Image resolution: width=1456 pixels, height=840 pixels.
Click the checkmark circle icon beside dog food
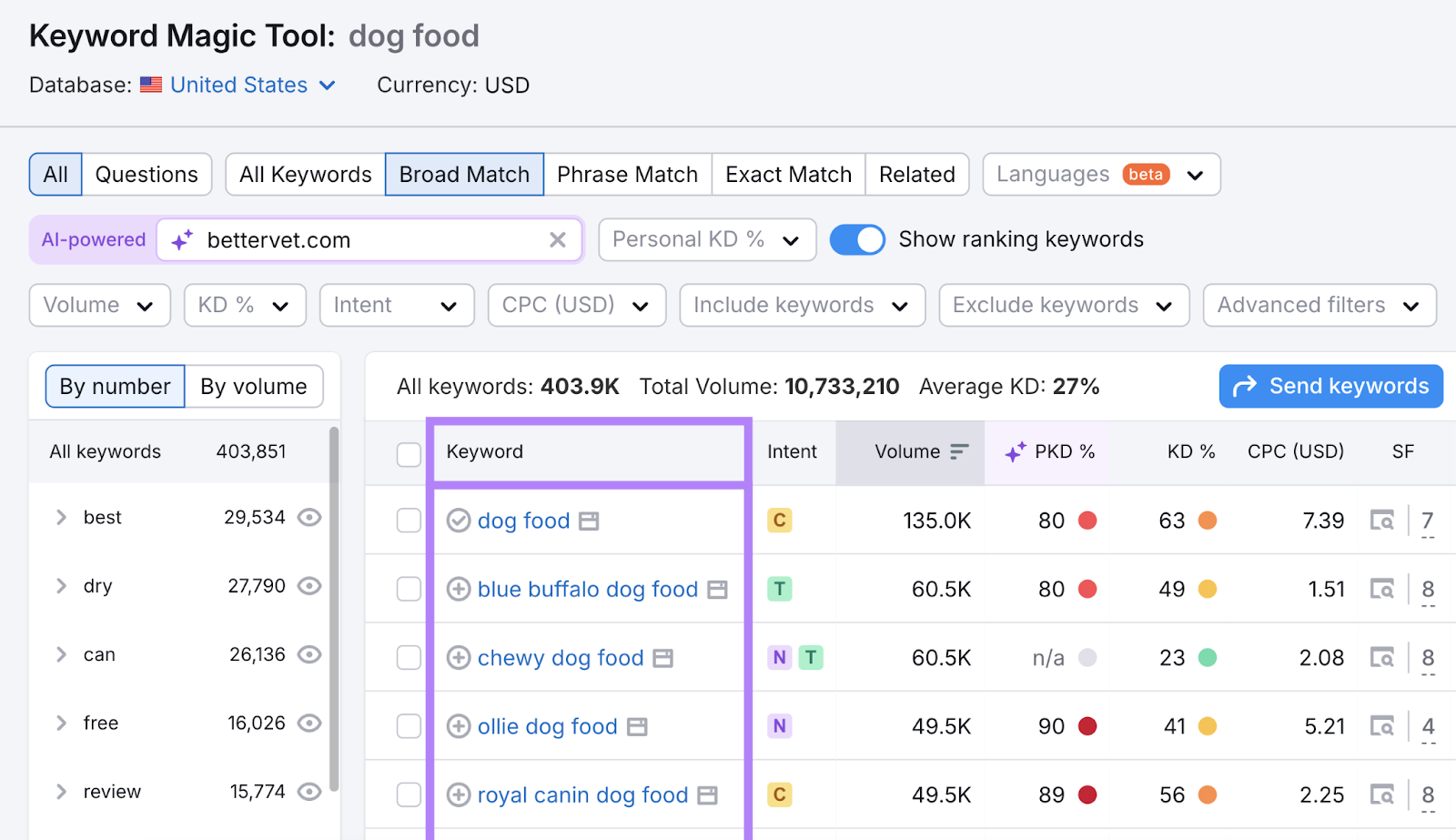click(459, 521)
